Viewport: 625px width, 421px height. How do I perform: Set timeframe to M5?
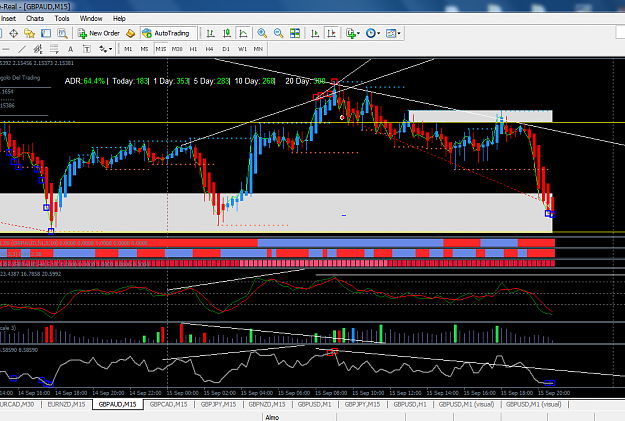coord(144,49)
